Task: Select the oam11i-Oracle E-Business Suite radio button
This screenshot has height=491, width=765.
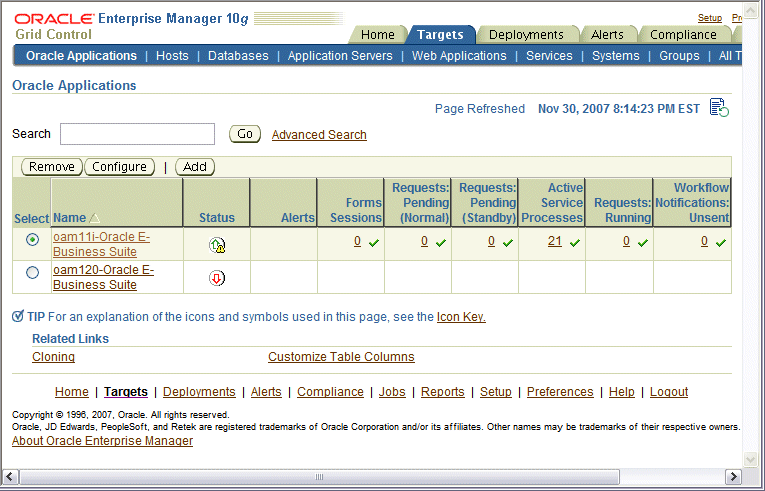Action: point(32,240)
